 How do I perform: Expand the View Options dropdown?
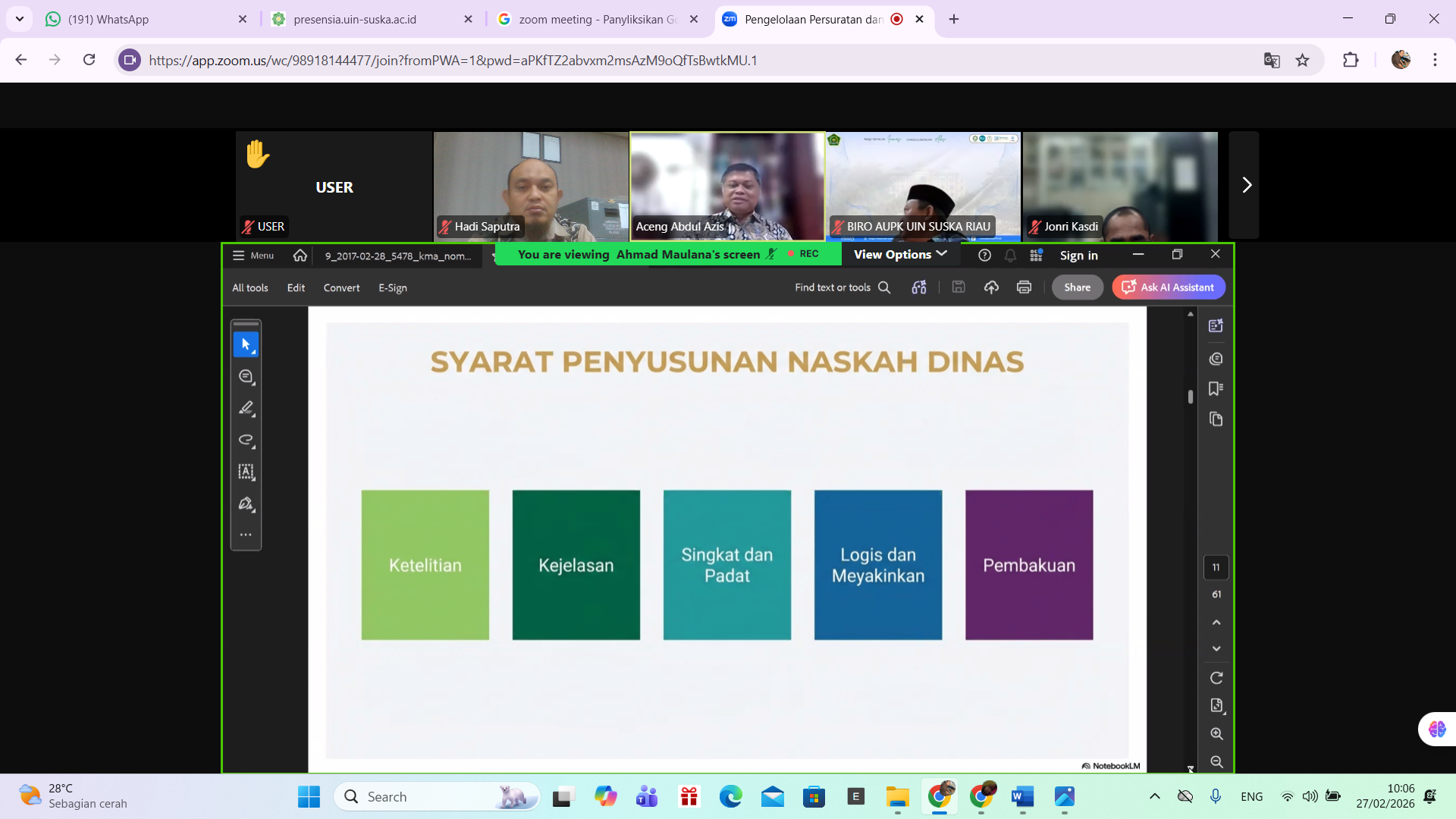coord(900,255)
